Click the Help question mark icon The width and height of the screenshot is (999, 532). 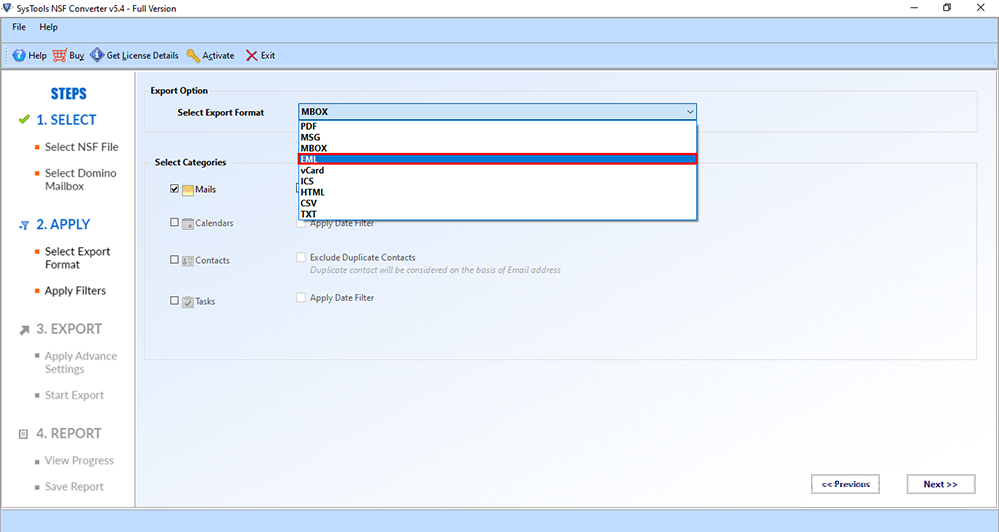click(x=19, y=55)
